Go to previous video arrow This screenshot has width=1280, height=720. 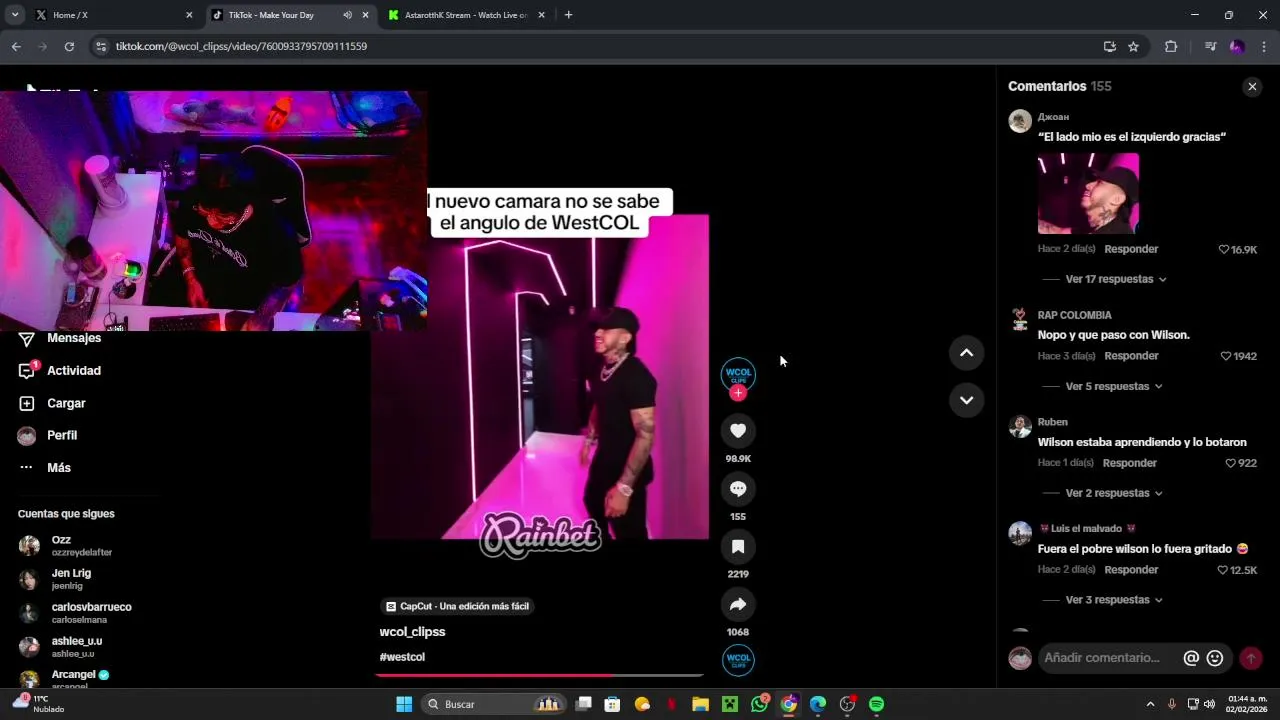[x=966, y=353]
